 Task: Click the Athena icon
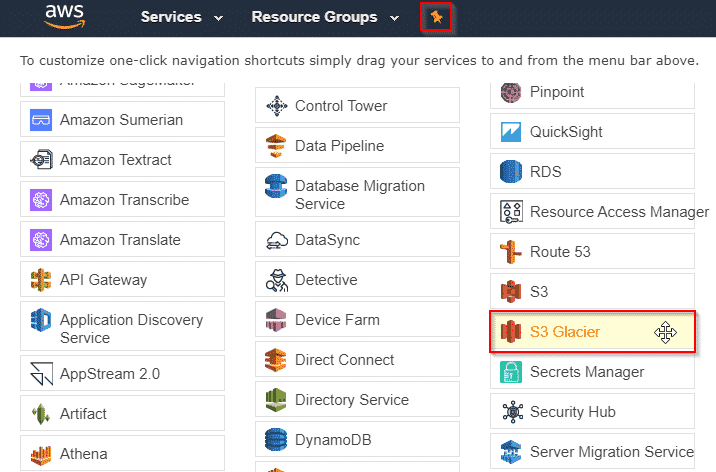pyautogui.click(x=41, y=455)
